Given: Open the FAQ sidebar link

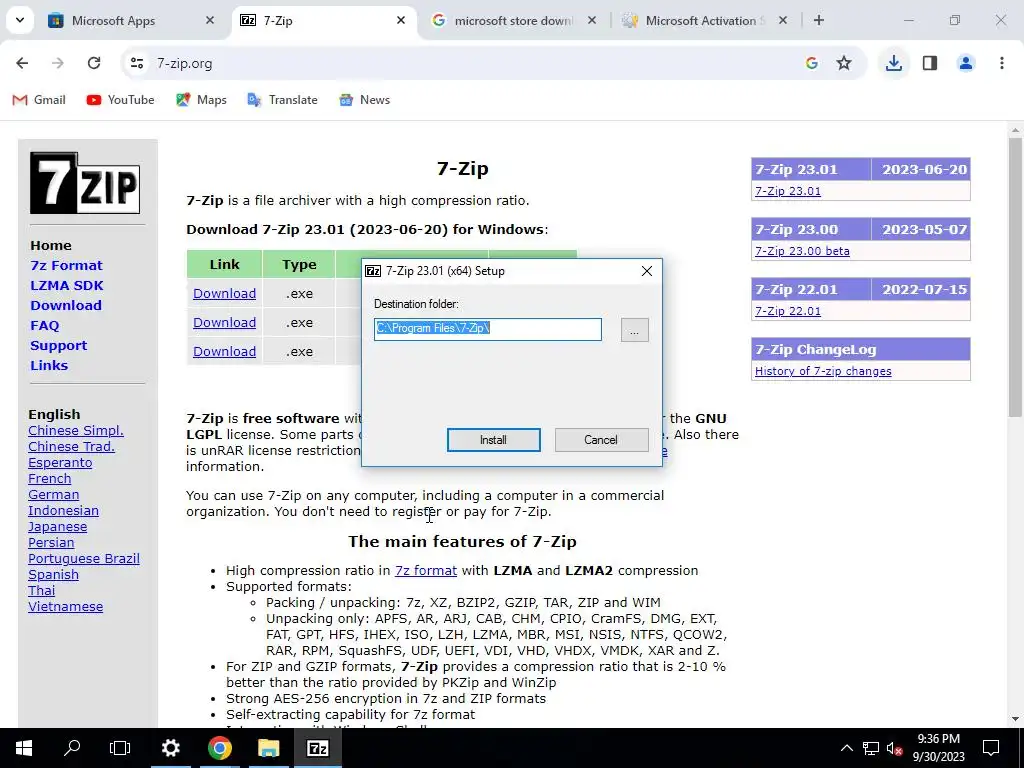Looking at the screenshot, I should pyautogui.click(x=44, y=325).
